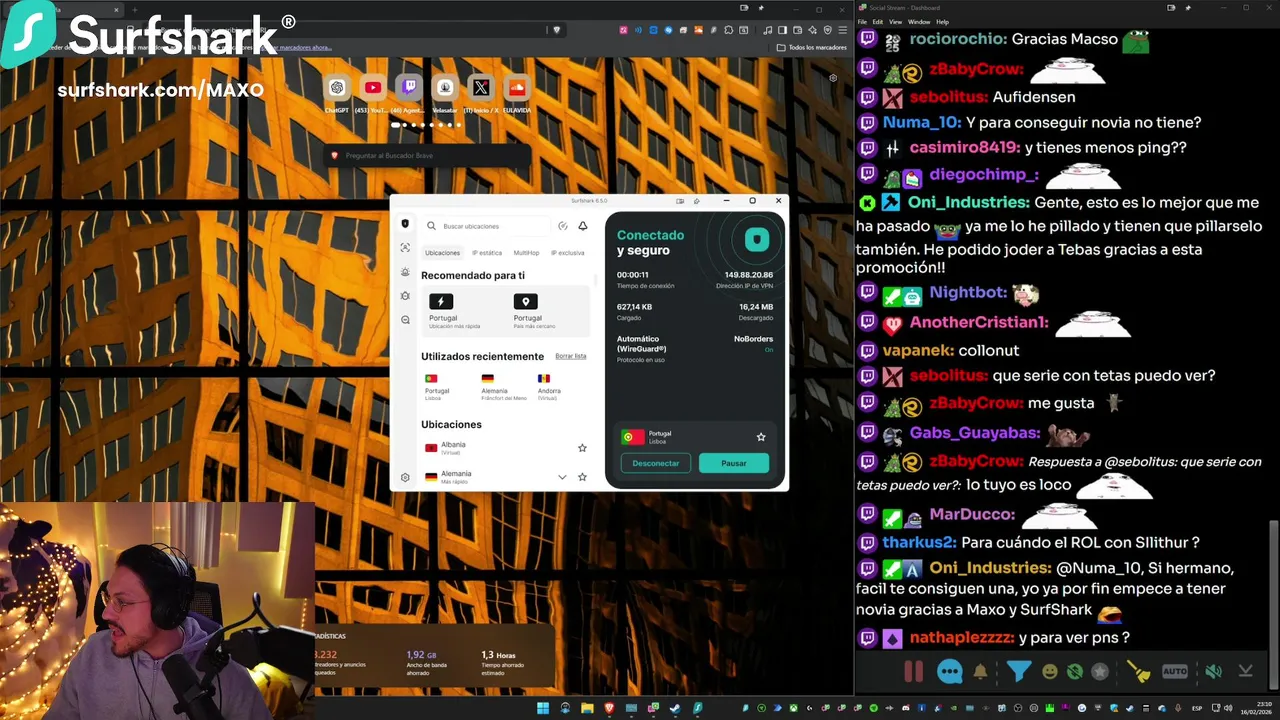Open Edit menu in Social Stream
The width and height of the screenshot is (1280, 720).
tap(877, 21)
